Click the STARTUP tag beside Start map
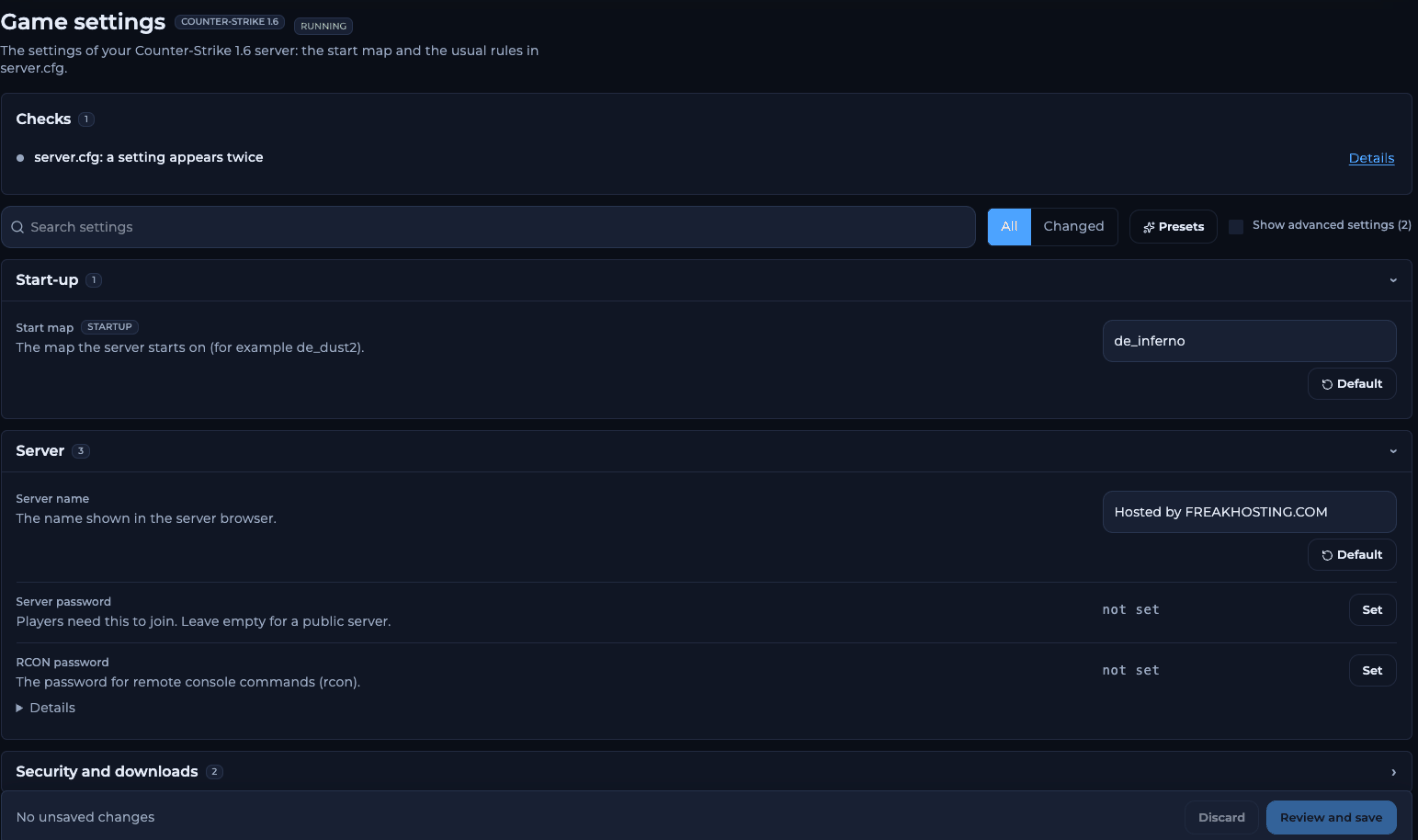This screenshot has width=1418, height=840. point(109,327)
